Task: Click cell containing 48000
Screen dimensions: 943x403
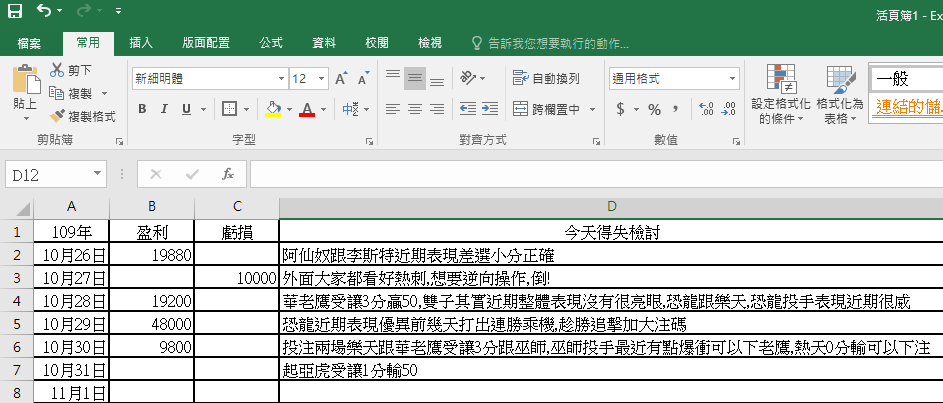Action: pyautogui.click(x=152, y=325)
